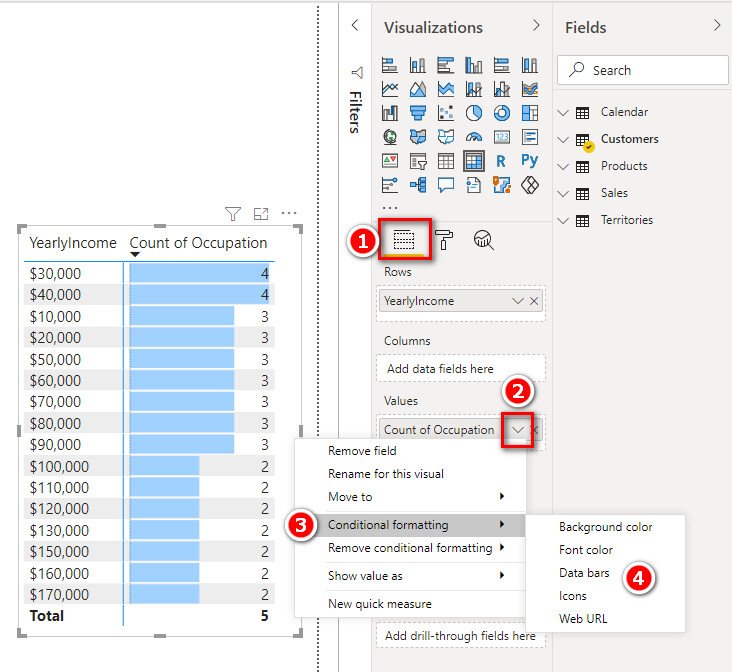The height and width of the screenshot is (672, 732).
Task: Open the visual's filter funnel icon
Action: [x=233, y=213]
